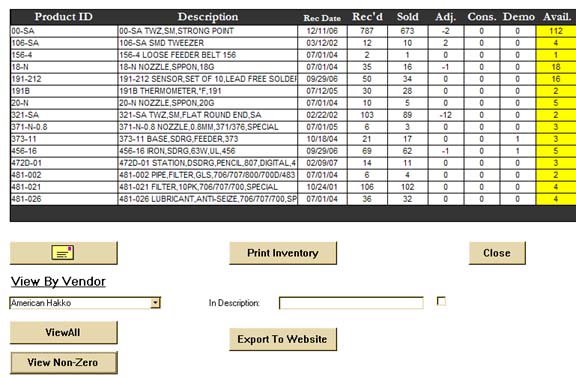Click the Sold column header
Viewport: 576px width, 378px height.
pos(407,17)
